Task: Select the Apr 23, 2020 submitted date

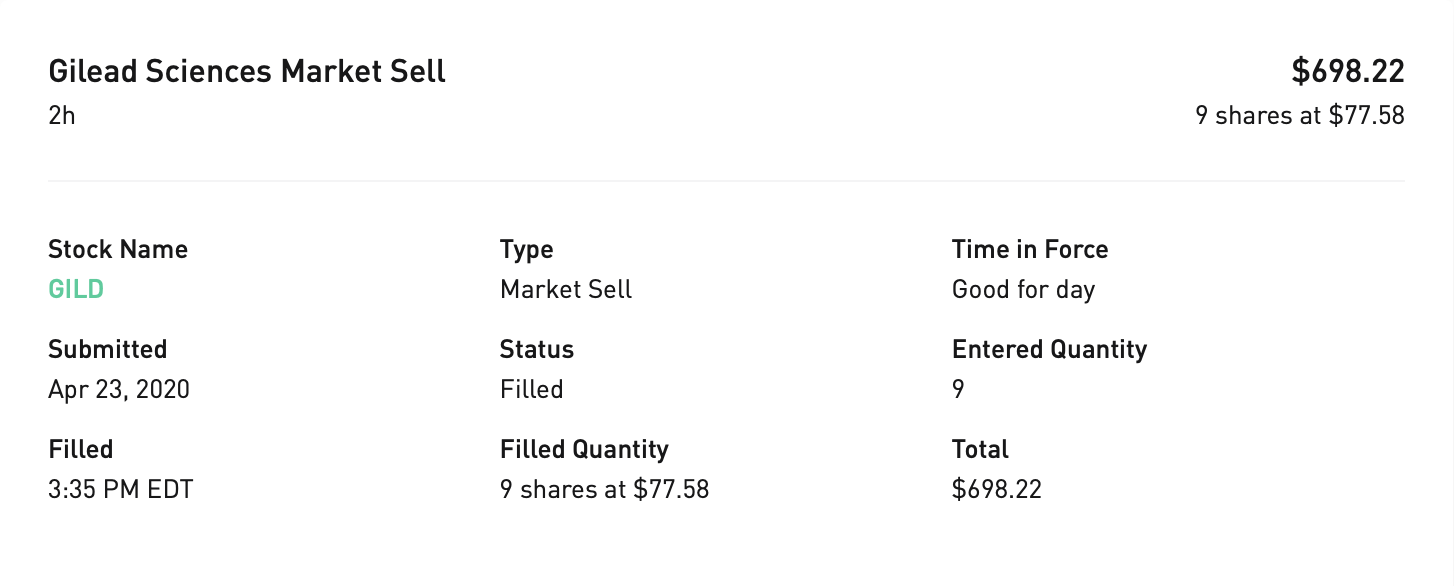Action: (x=119, y=389)
